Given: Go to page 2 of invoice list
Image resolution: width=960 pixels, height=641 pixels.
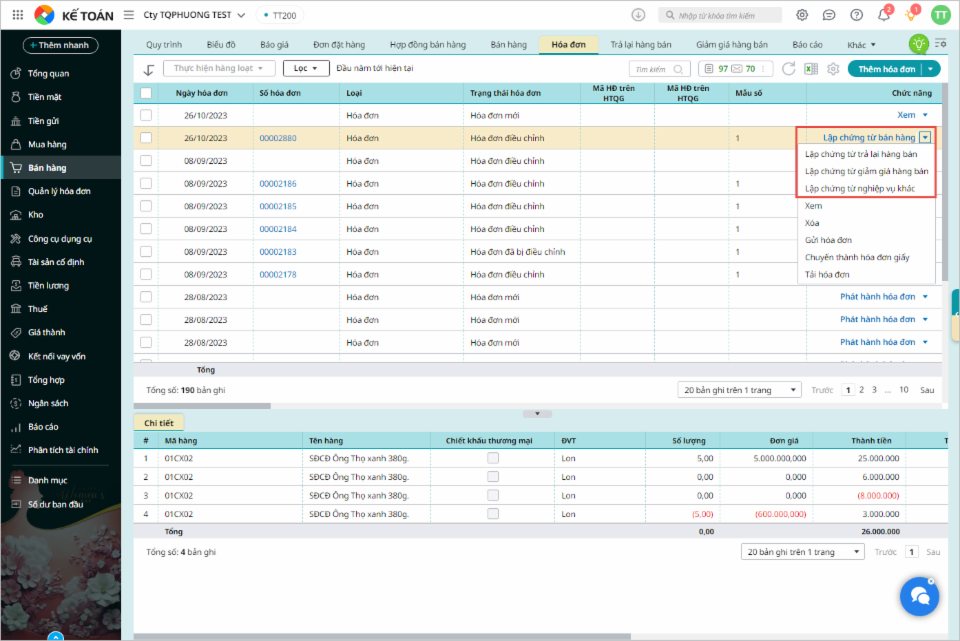Looking at the screenshot, I should tap(861, 390).
